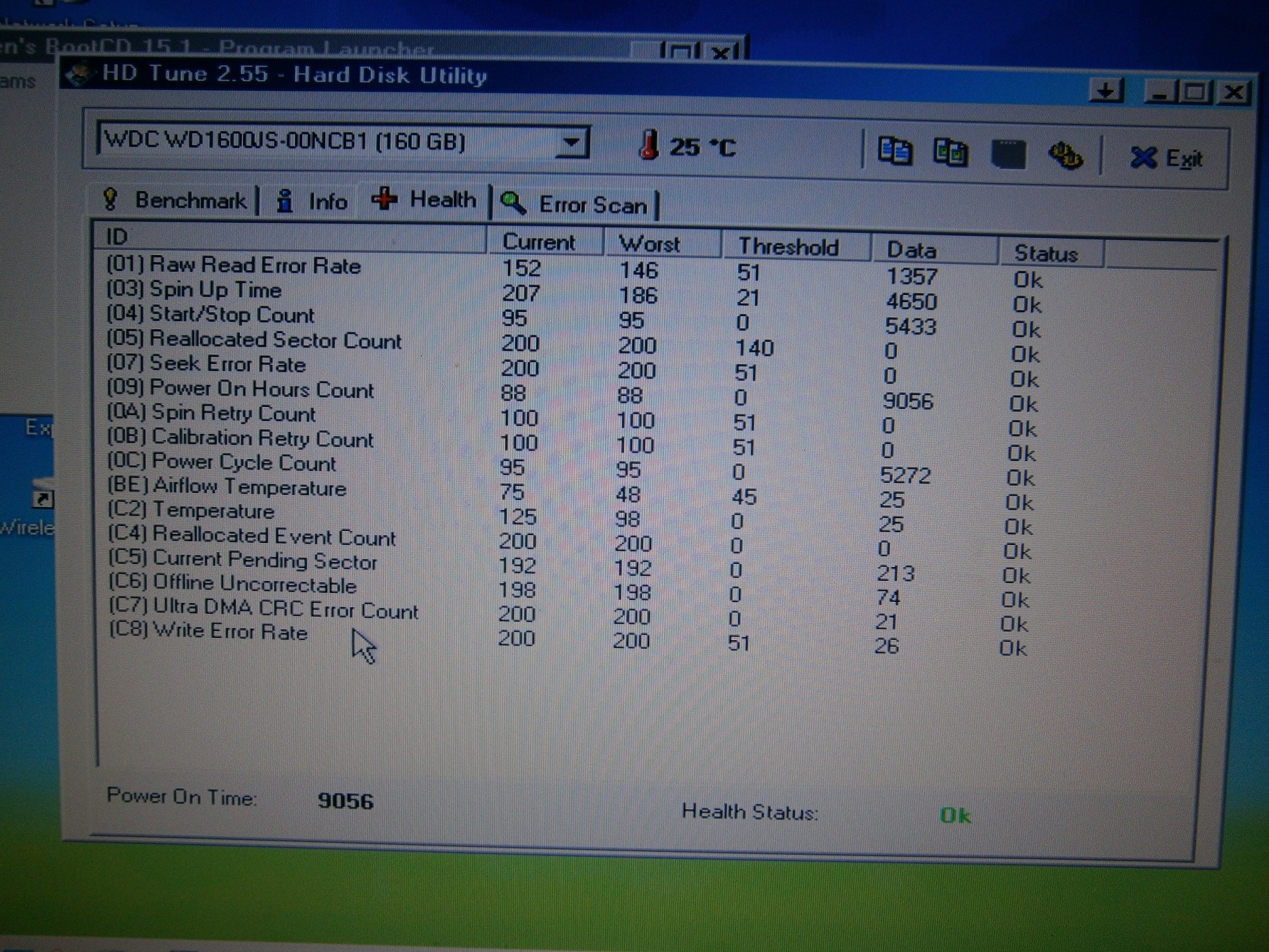Click data value 1357 for Raw Read Error Rate

(x=912, y=276)
